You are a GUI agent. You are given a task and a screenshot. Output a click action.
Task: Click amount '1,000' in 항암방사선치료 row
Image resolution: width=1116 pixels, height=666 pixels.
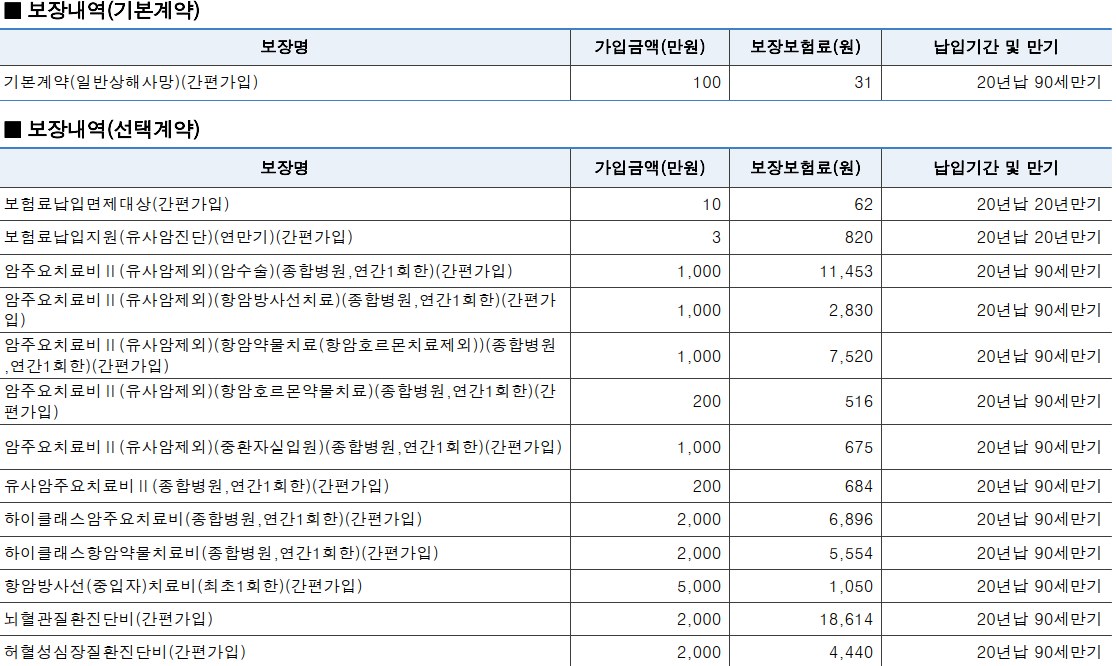(699, 310)
